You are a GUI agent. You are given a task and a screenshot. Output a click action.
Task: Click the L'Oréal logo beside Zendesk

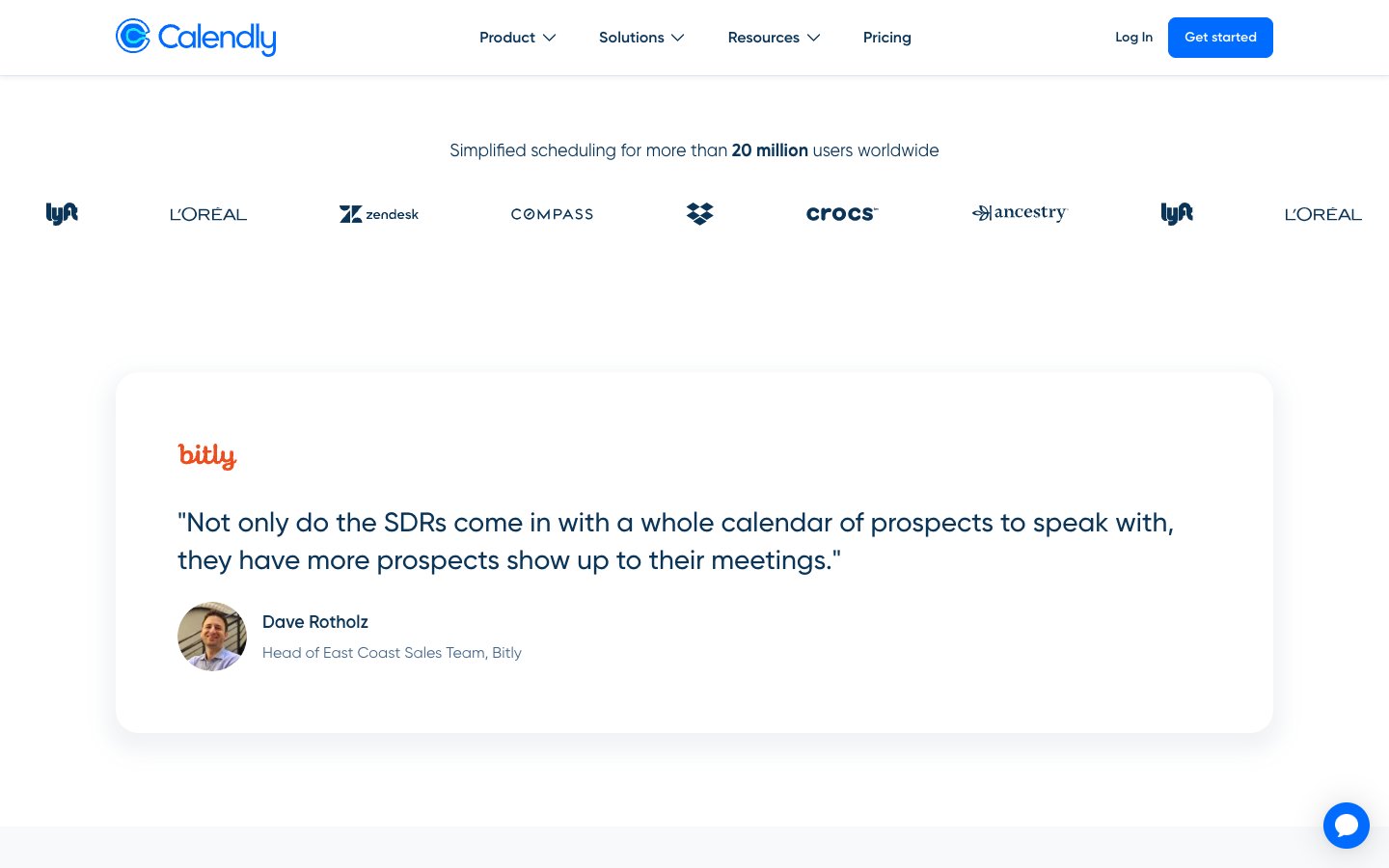(x=208, y=214)
